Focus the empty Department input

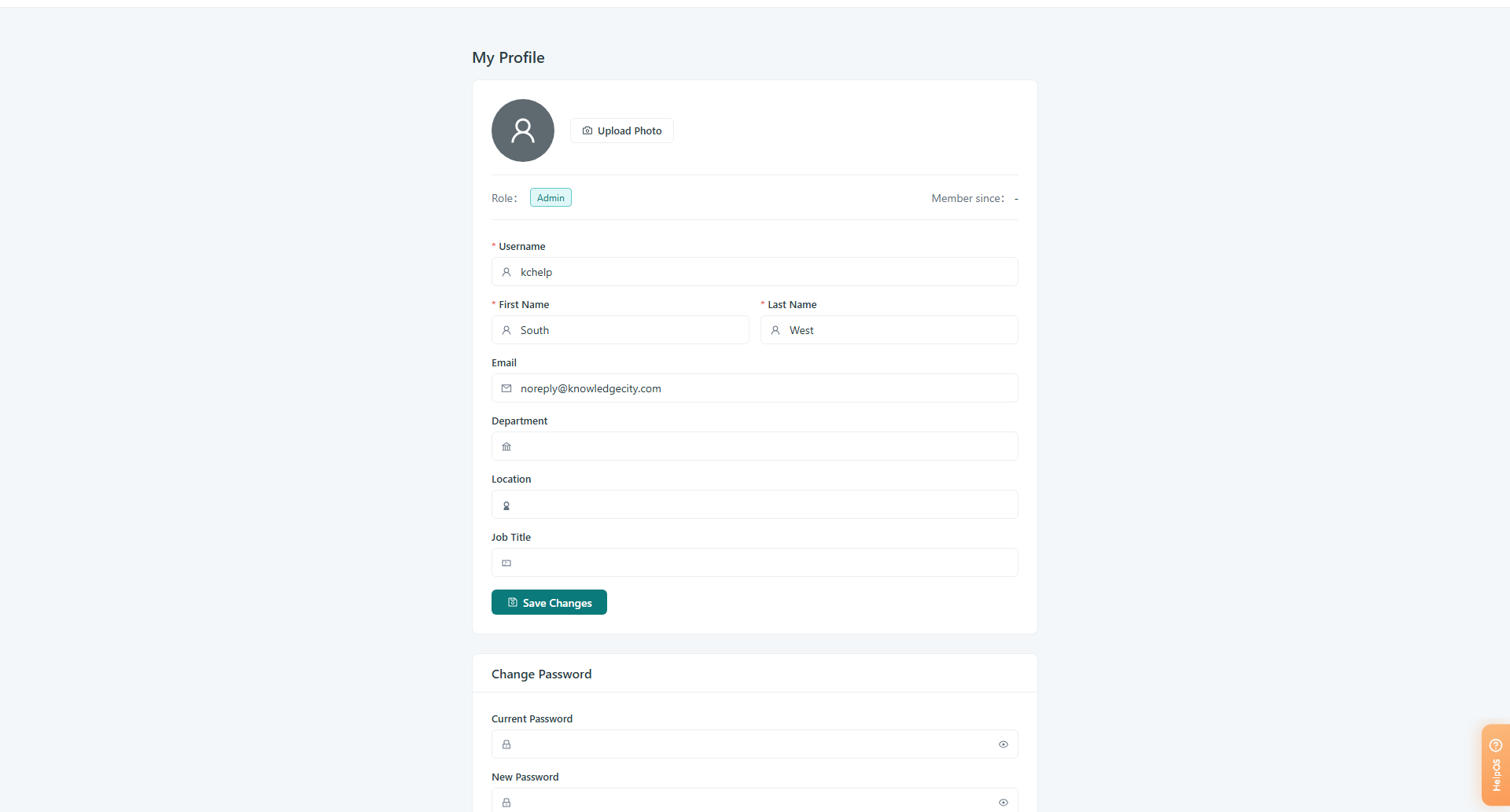click(755, 446)
